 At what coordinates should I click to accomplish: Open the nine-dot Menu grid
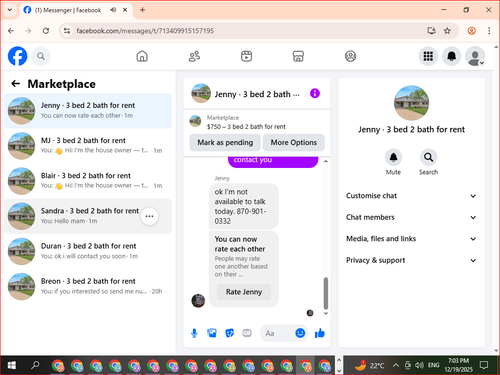click(428, 56)
